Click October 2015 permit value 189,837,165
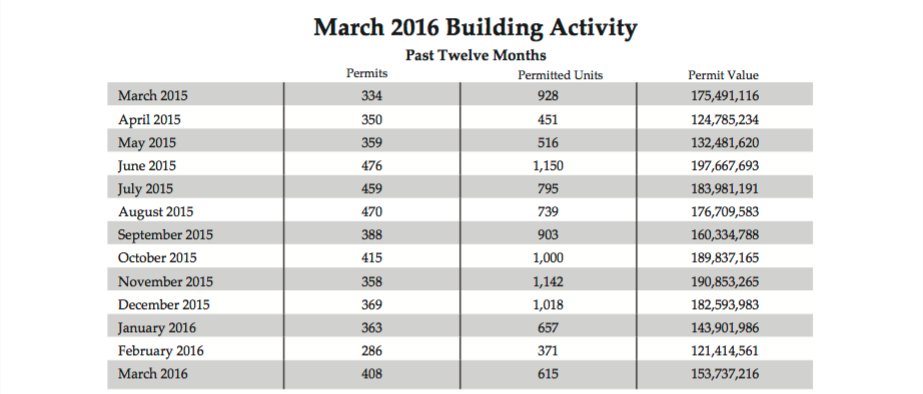 tap(725, 258)
